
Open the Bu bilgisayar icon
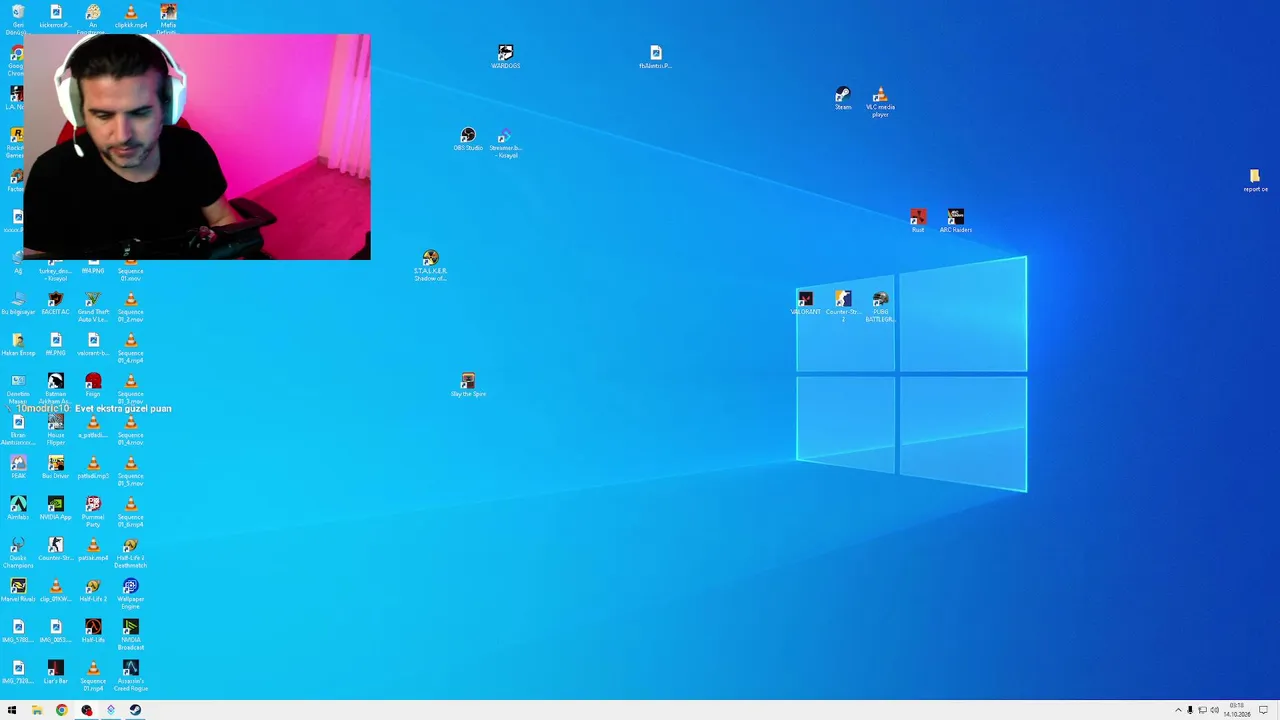[18, 303]
